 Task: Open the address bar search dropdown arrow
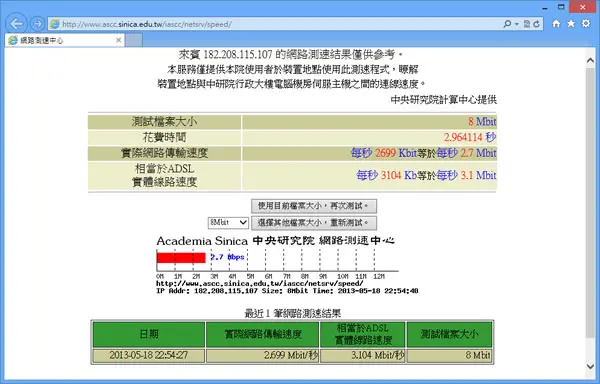click(x=517, y=24)
